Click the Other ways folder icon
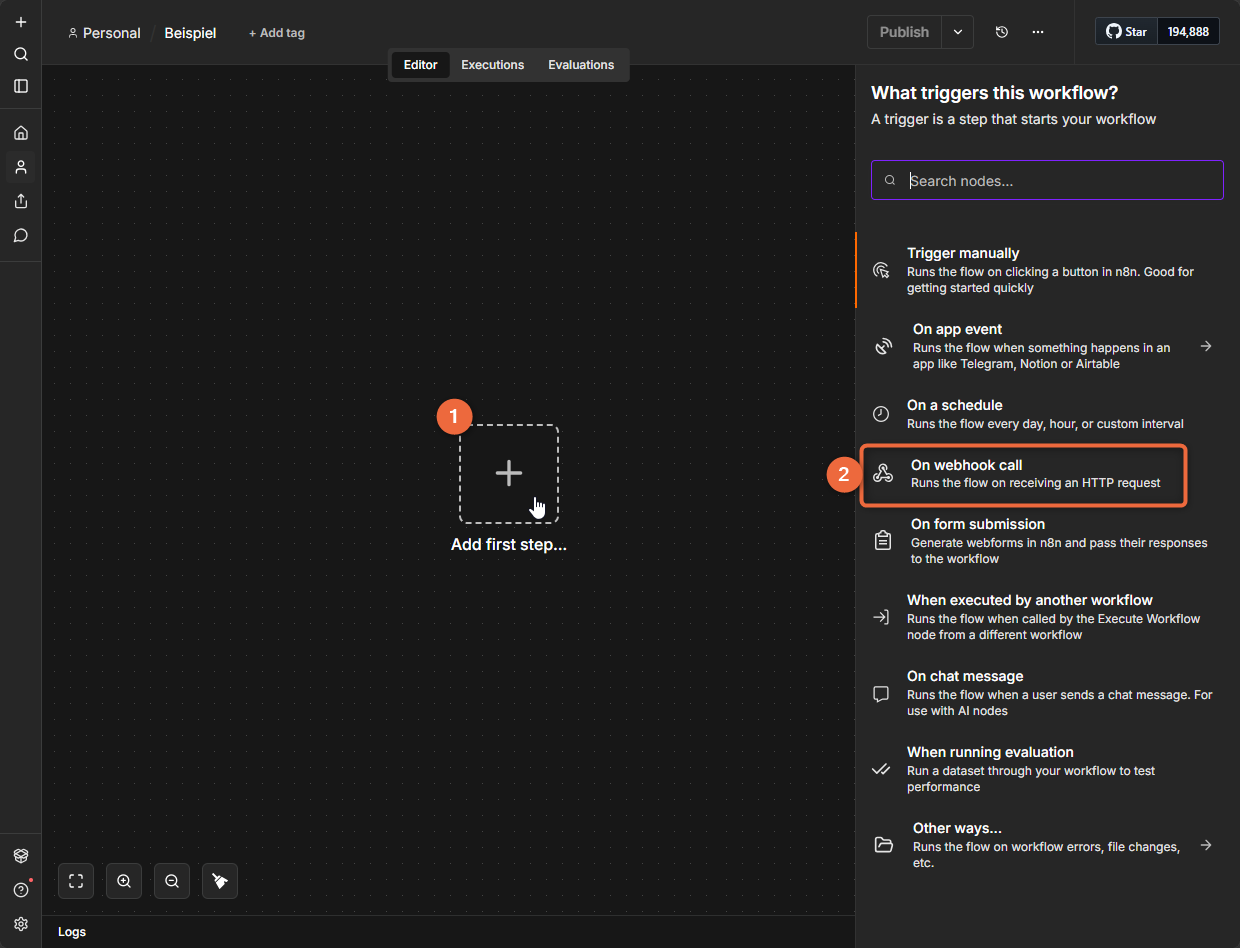The width and height of the screenshot is (1240, 948). click(883, 845)
